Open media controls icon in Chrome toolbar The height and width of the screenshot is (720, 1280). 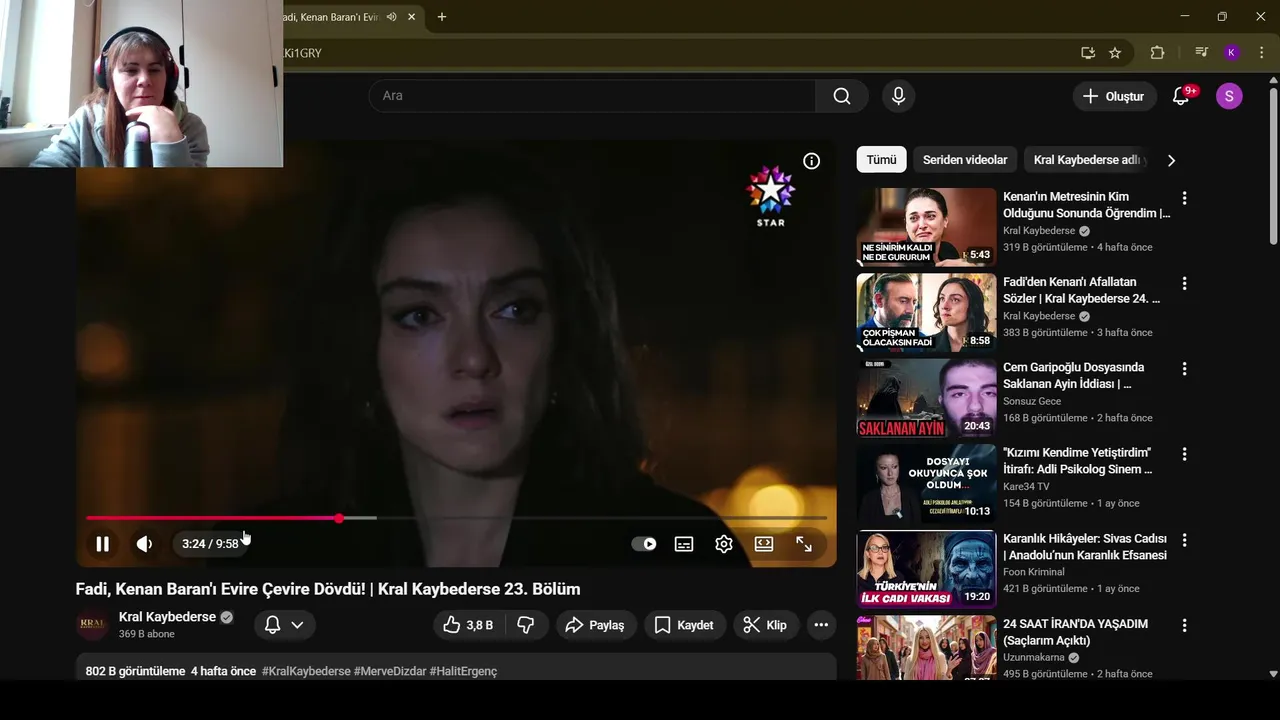(x=1201, y=53)
